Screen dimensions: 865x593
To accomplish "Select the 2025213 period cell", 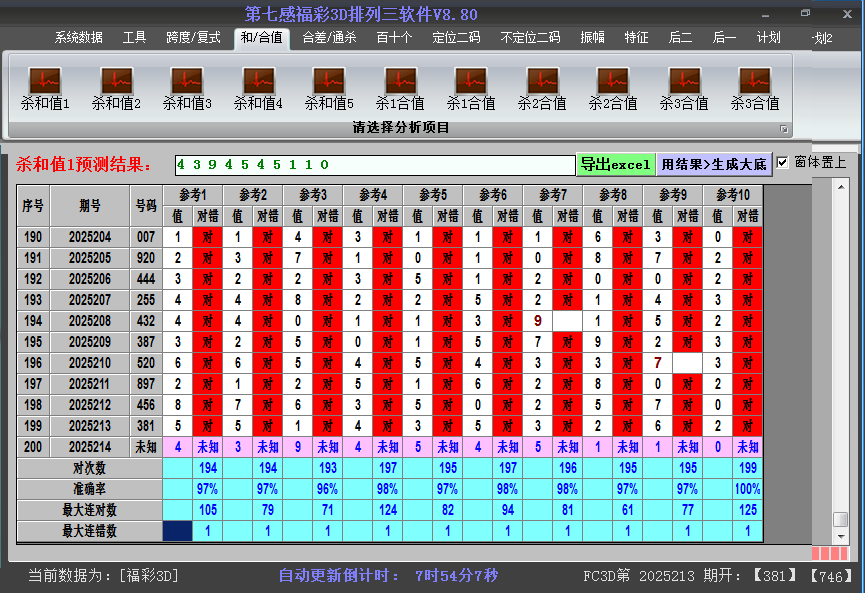I will (90, 426).
